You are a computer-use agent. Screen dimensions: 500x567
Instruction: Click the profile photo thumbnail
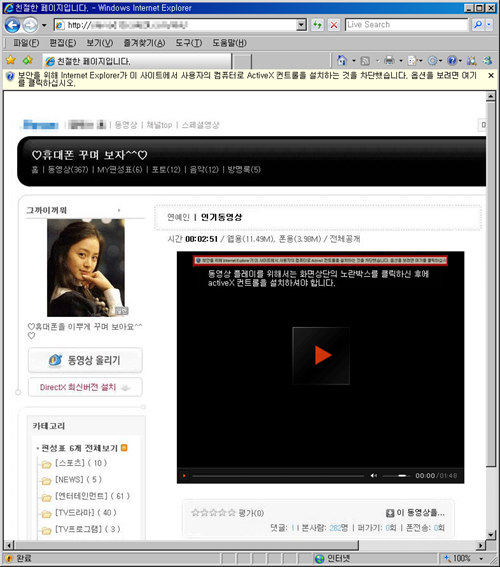pos(86,268)
